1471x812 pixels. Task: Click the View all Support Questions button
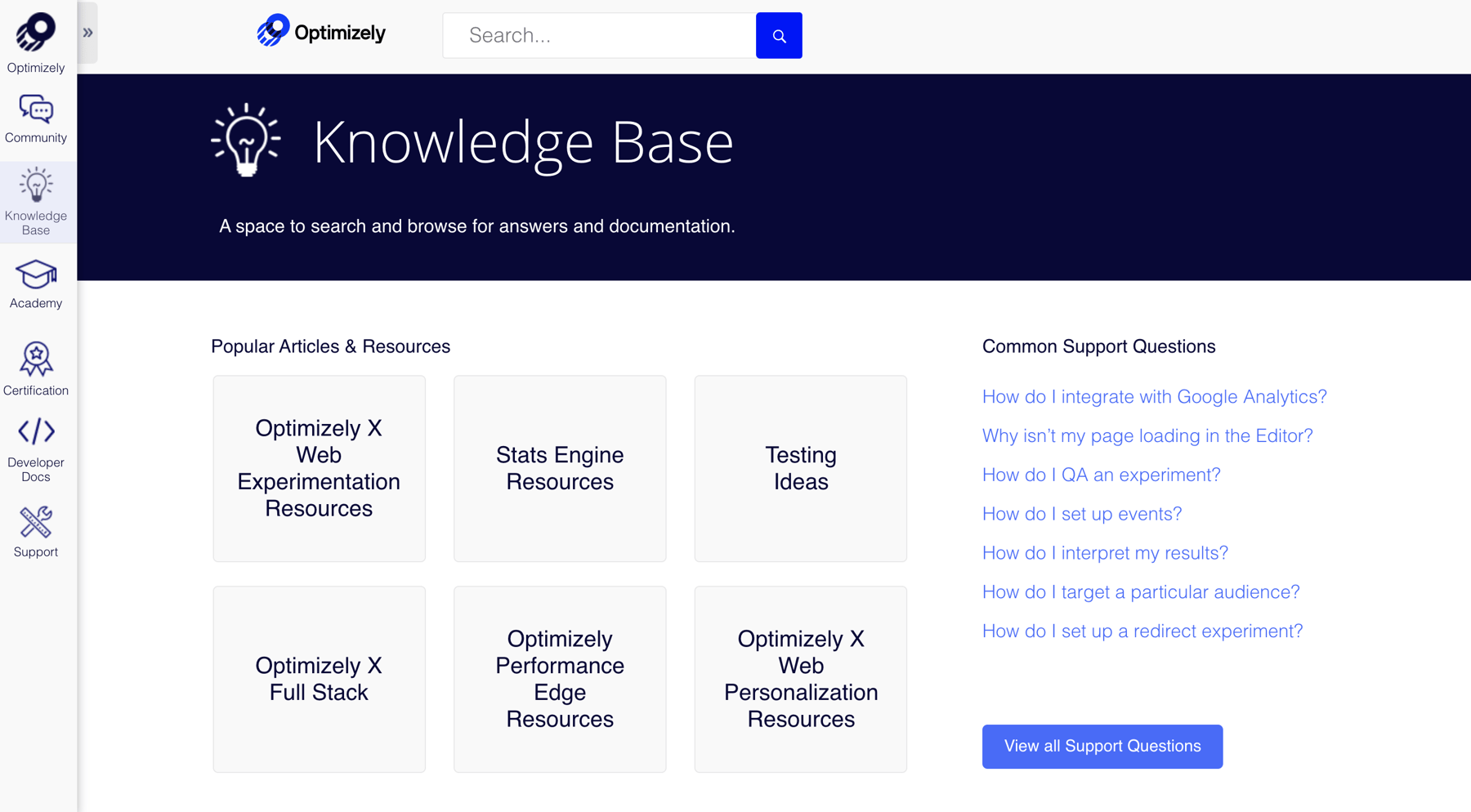1102,746
